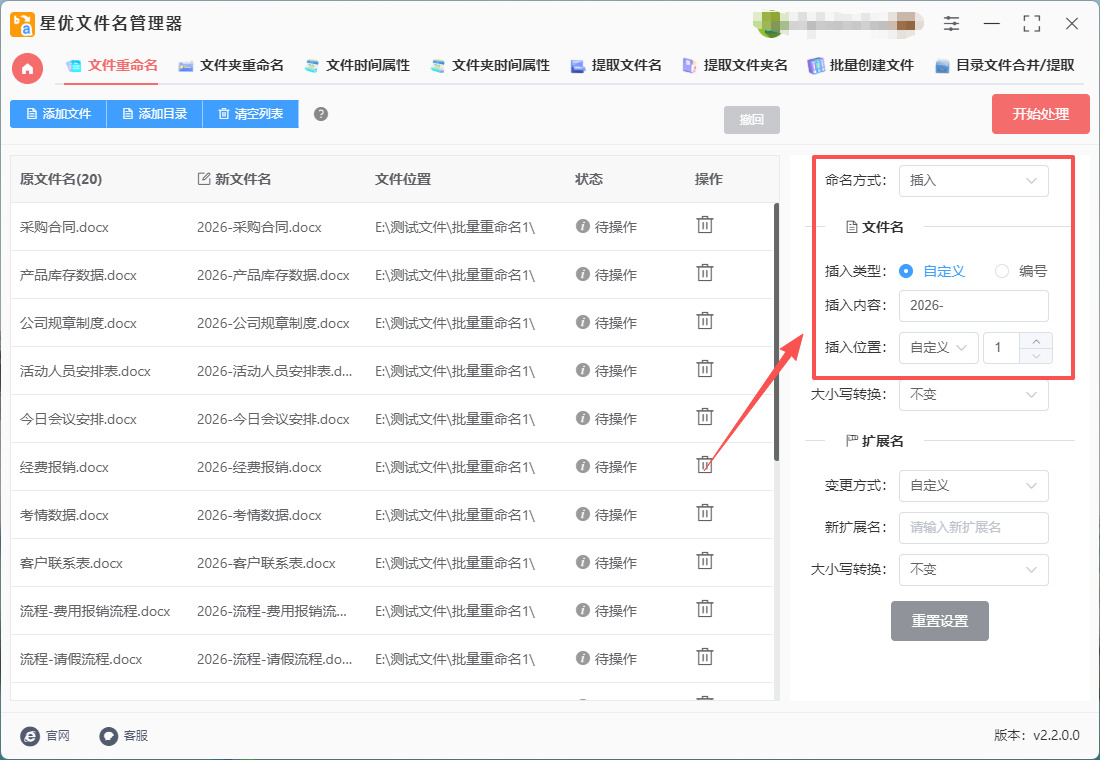
Task: Click status info icon for 采购合同.docx
Action: point(582,226)
